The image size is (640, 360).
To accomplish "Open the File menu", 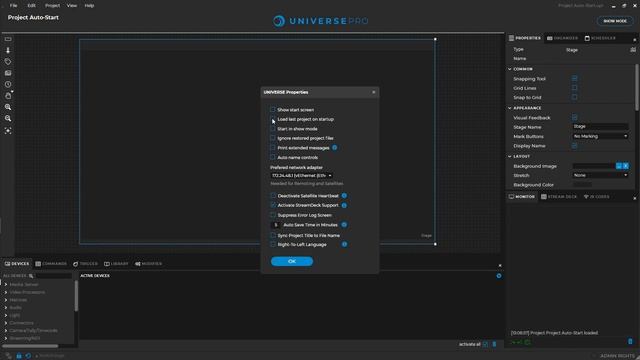I will tap(13, 6).
